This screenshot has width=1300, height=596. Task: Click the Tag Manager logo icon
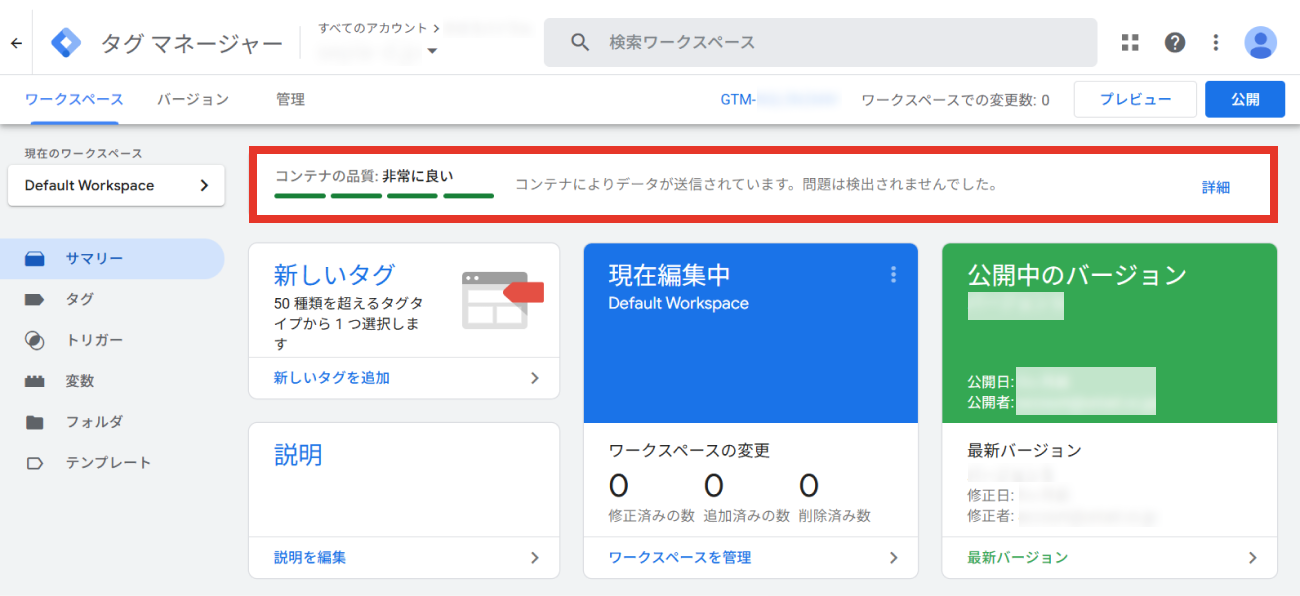[66, 43]
